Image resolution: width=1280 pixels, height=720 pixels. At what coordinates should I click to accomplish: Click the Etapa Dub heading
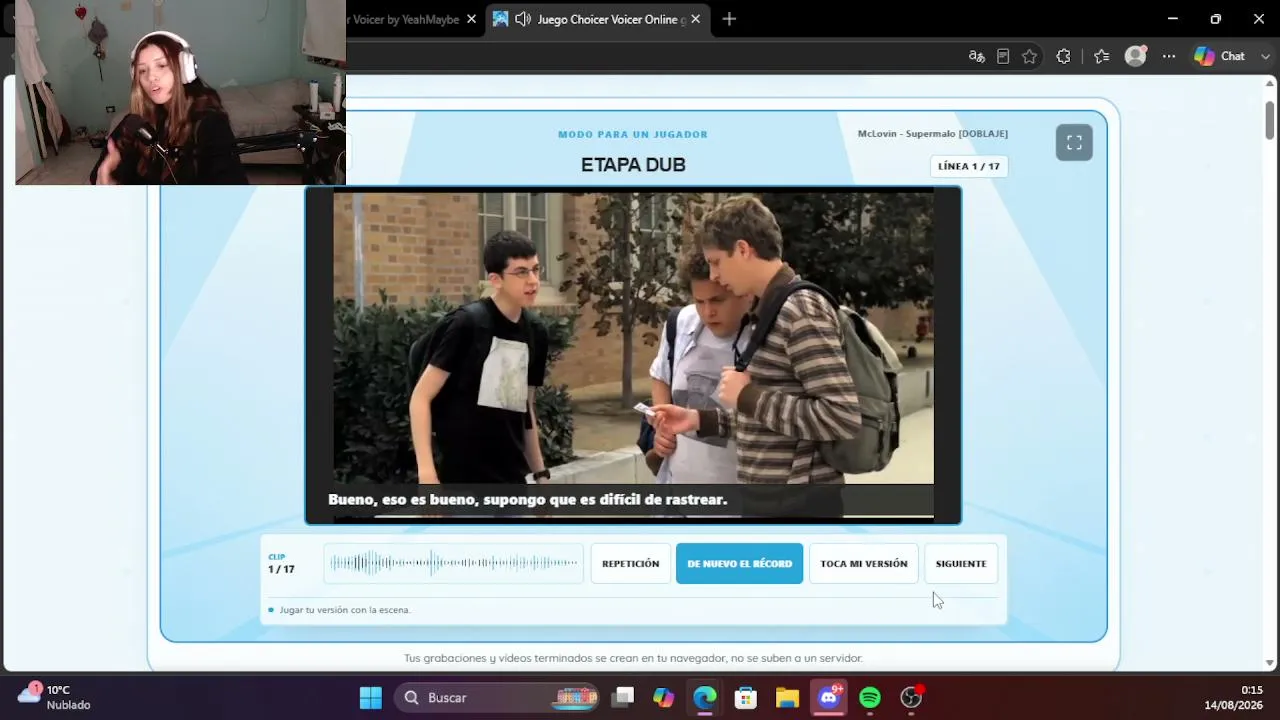click(633, 165)
